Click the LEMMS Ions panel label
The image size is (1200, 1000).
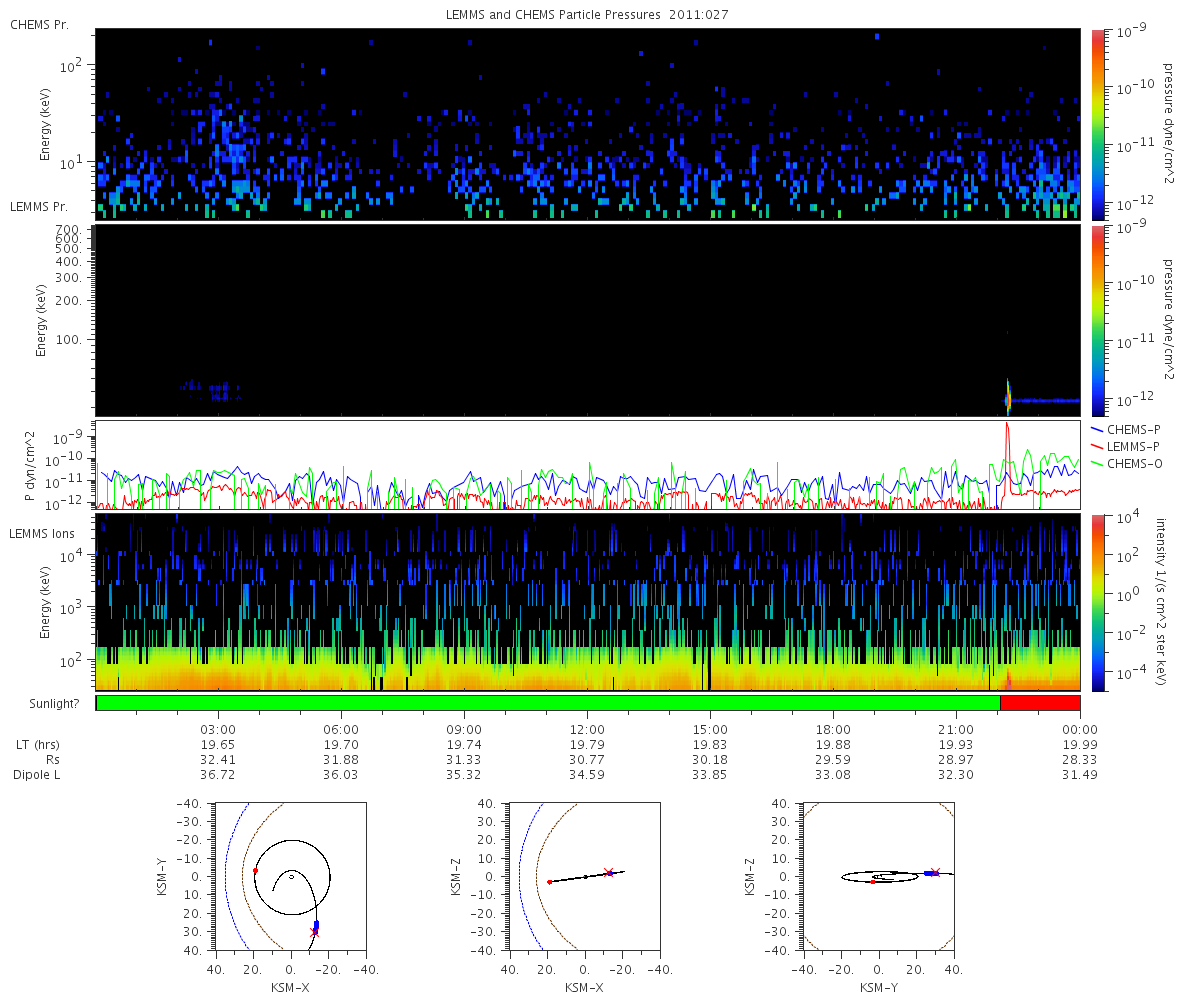point(43,536)
